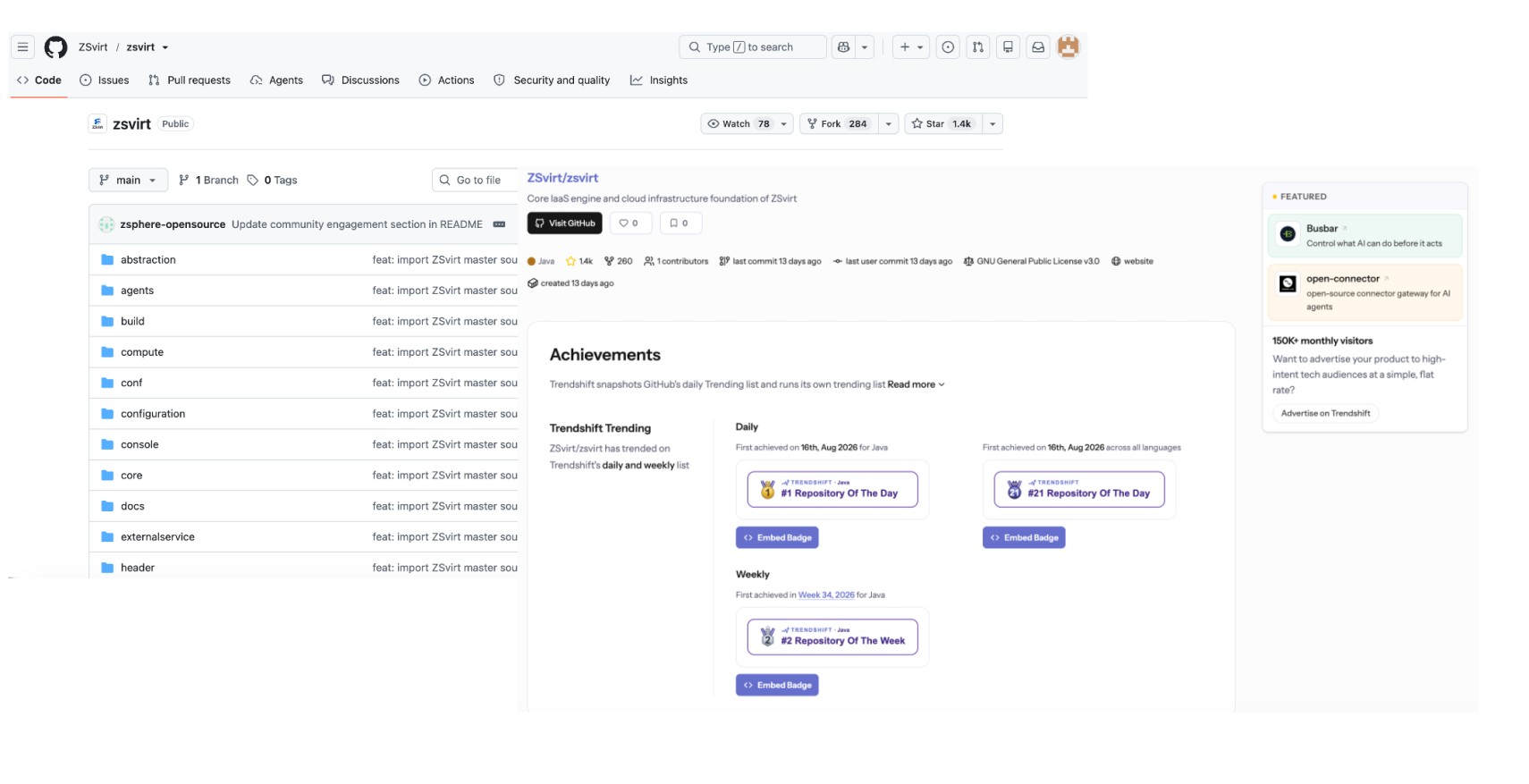This screenshot has height=784, width=1529.
Task: Open the user avatar menu
Action: [x=1069, y=47]
